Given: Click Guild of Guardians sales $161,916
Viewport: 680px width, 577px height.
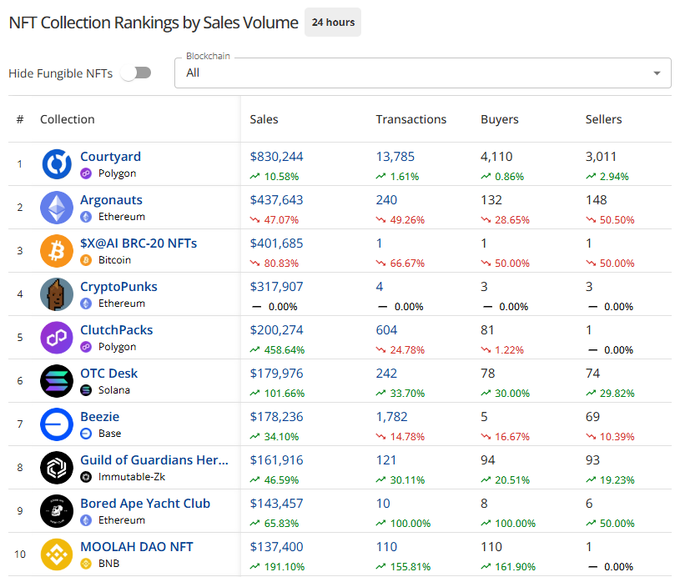Looking at the screenshot, I should pyautogui.click(x=277, y=460).
